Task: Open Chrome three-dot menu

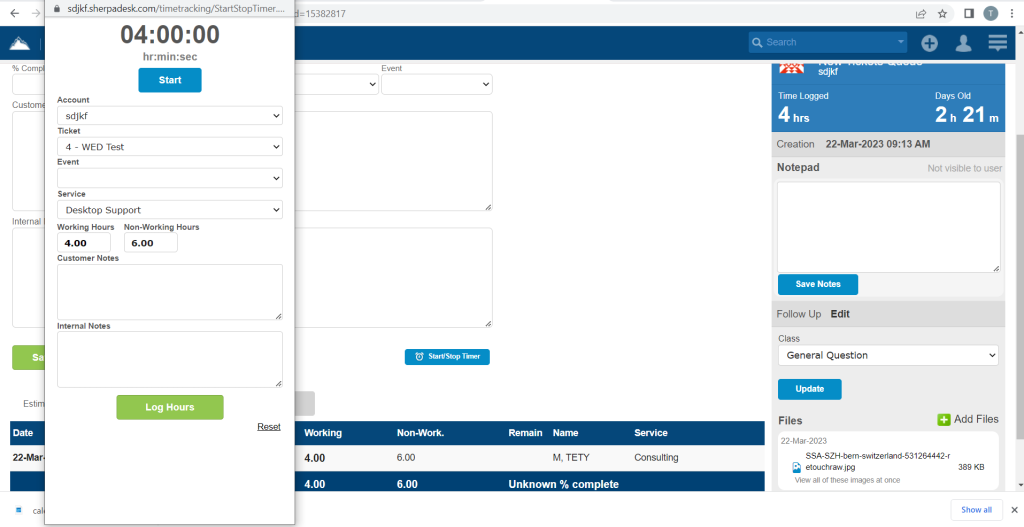Action: coord(1012,13)
